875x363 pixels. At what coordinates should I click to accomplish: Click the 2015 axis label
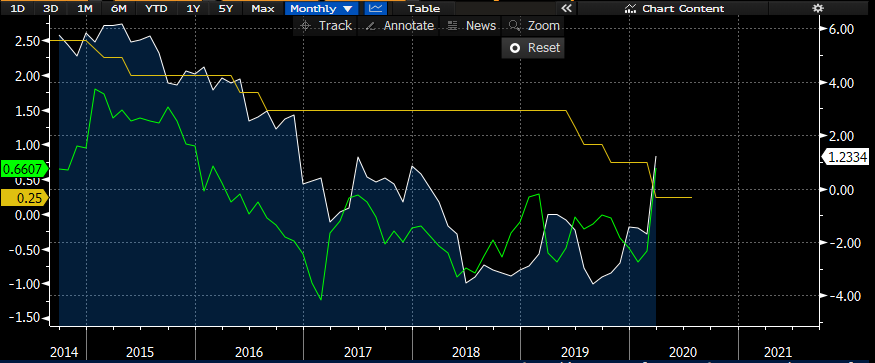[140, 352]
